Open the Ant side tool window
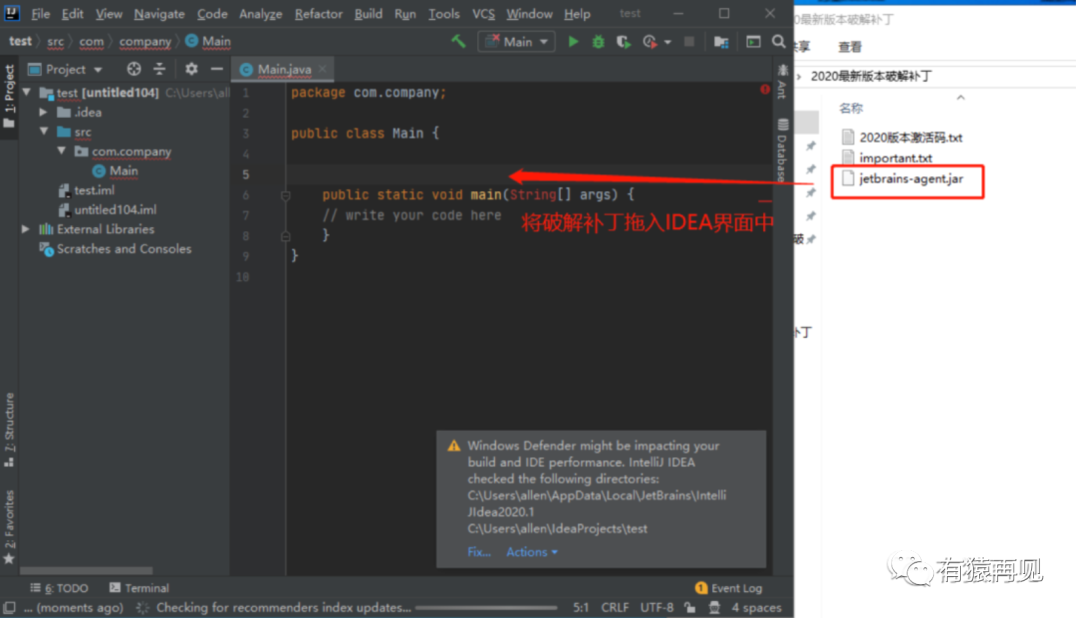This screenshot has width=1080, height=618. tap(782, 81)
